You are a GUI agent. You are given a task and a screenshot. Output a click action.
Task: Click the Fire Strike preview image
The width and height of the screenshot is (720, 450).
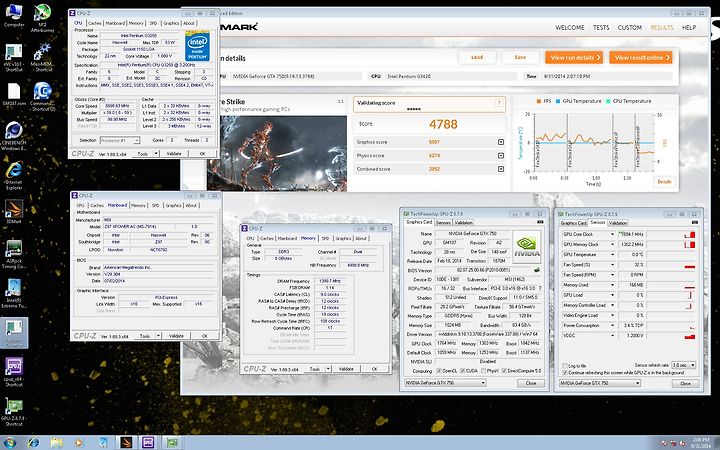(x=277, y=153)
